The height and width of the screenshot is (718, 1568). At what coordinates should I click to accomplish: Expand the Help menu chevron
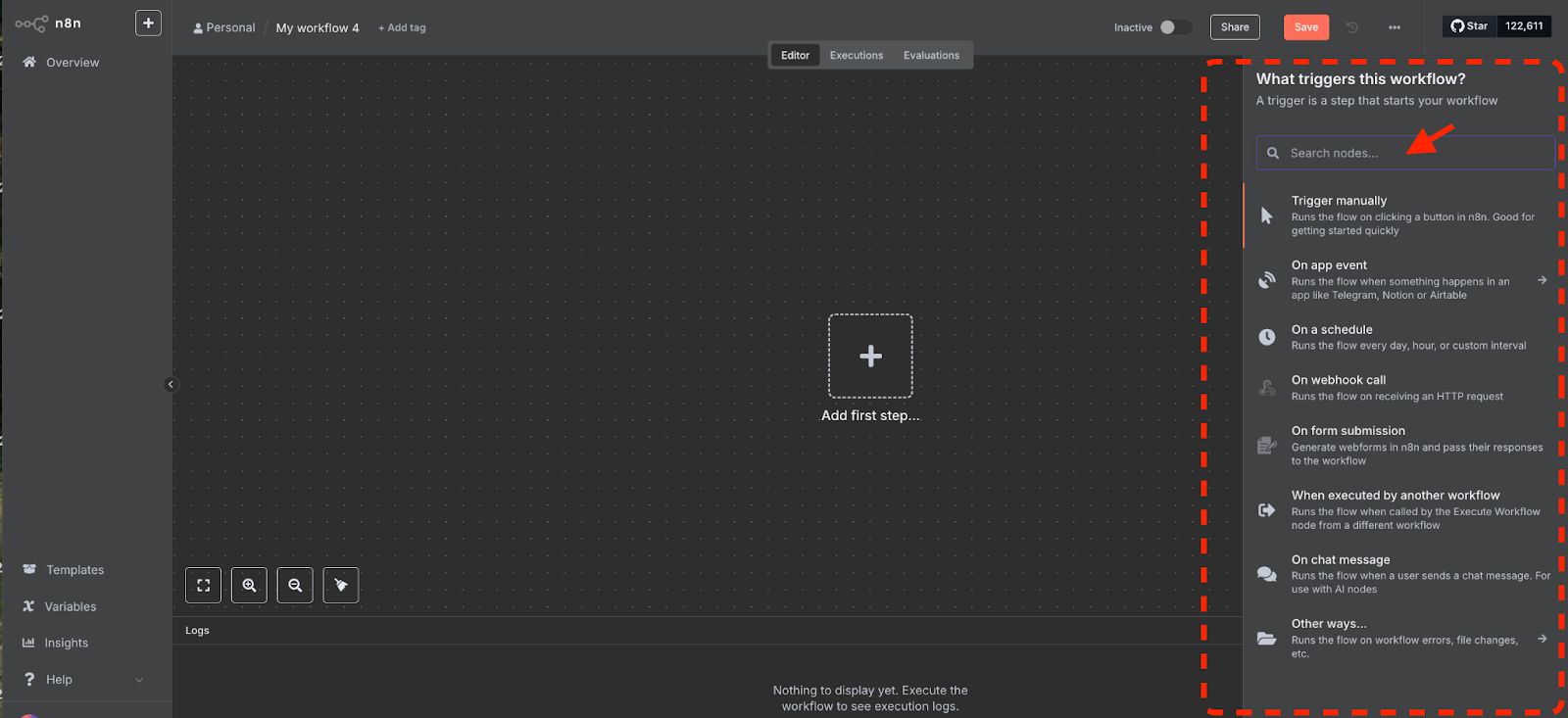click(139, 680)
